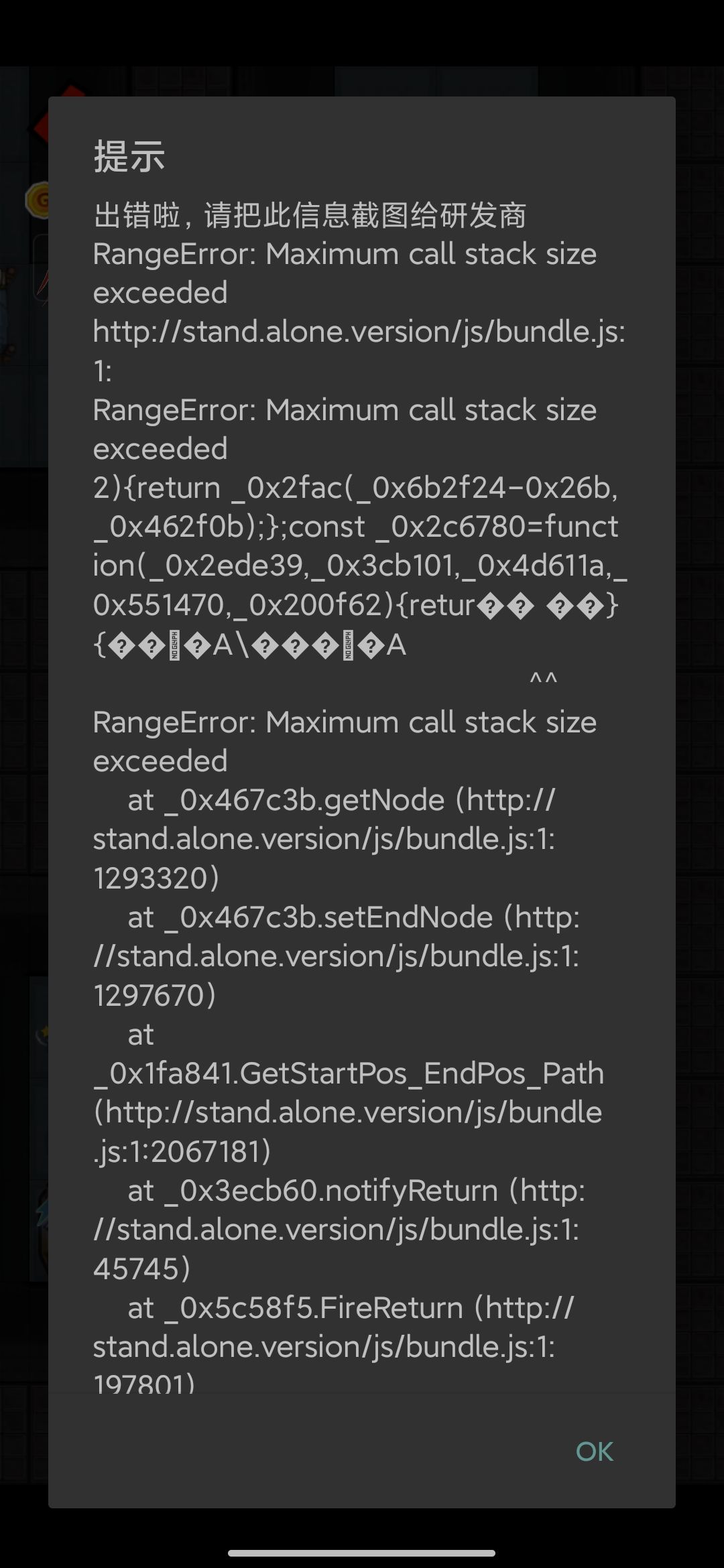Tap the dimmed star icon on left edge
The width and height of the screenshot is (724, 1568).
42,1033
